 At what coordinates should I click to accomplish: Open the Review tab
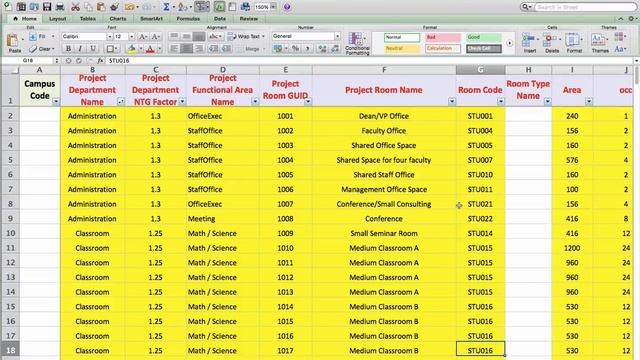click(x=249, y=18)
